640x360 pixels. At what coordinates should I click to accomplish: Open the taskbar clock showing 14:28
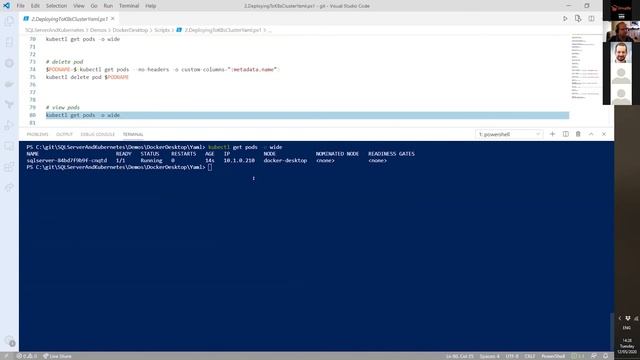(627, 346)
